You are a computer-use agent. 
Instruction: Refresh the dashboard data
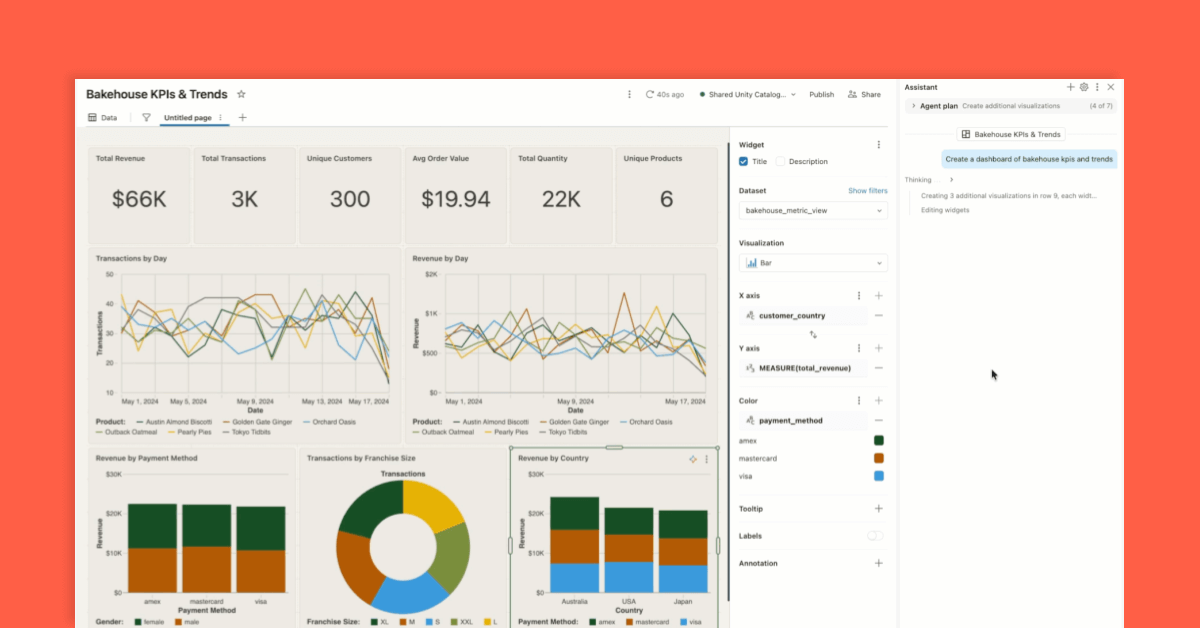tap(652, 94)
